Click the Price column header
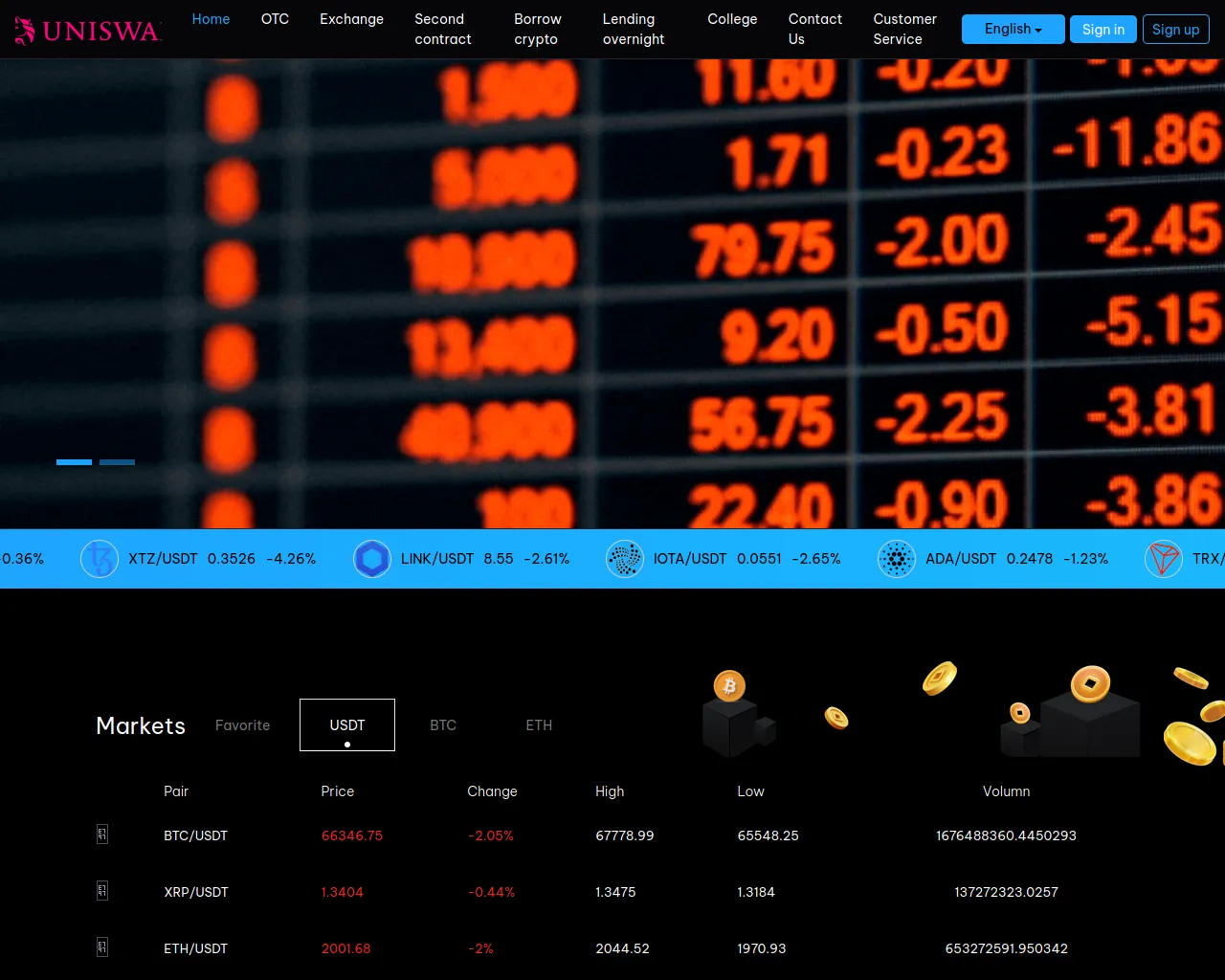The height and width of the screenshot is (980, 1225). [x=338, y=791]
